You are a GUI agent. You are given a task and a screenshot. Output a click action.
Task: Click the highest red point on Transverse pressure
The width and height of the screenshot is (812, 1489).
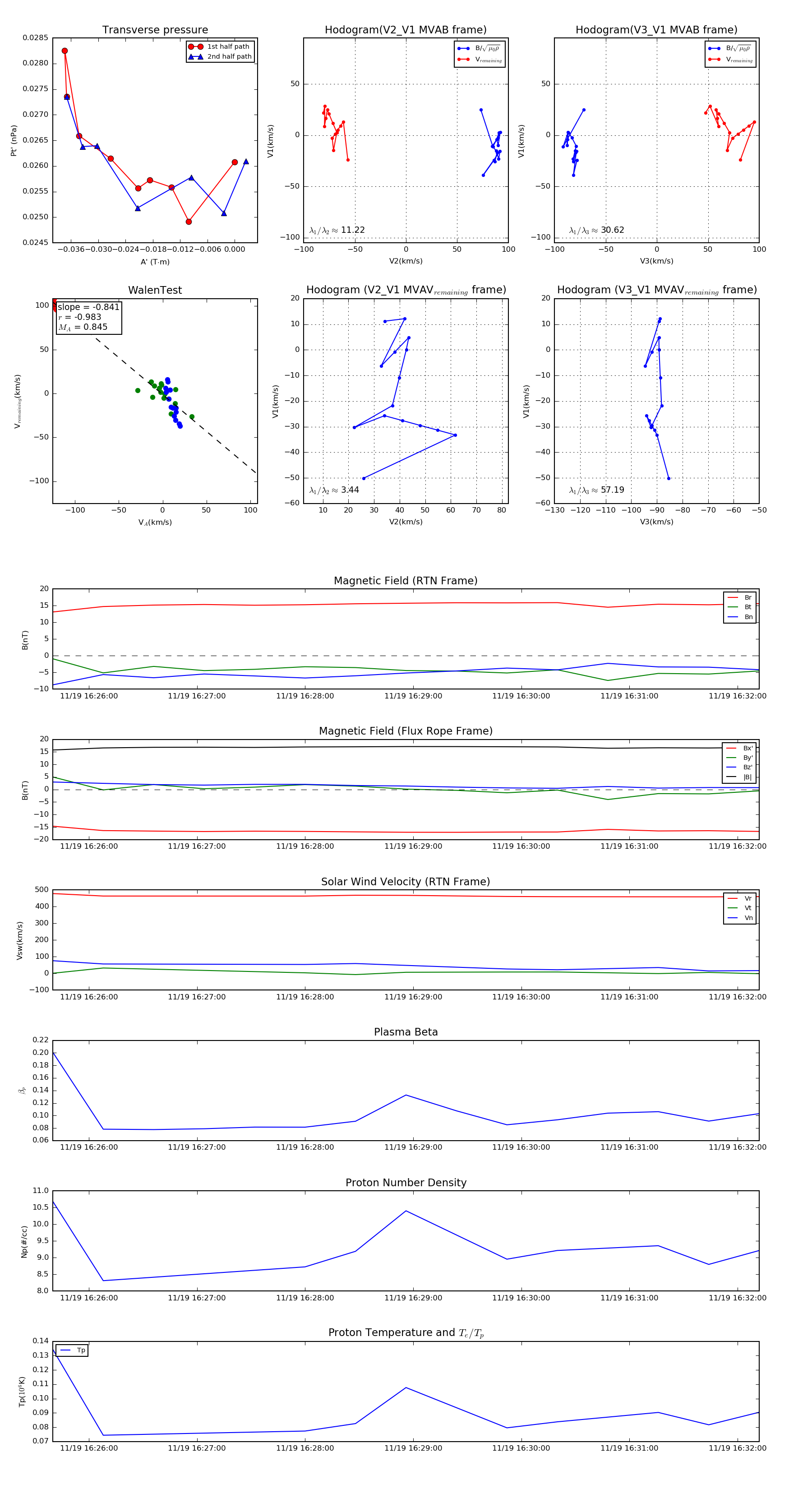pyautogui.click(x=65, y=51)
